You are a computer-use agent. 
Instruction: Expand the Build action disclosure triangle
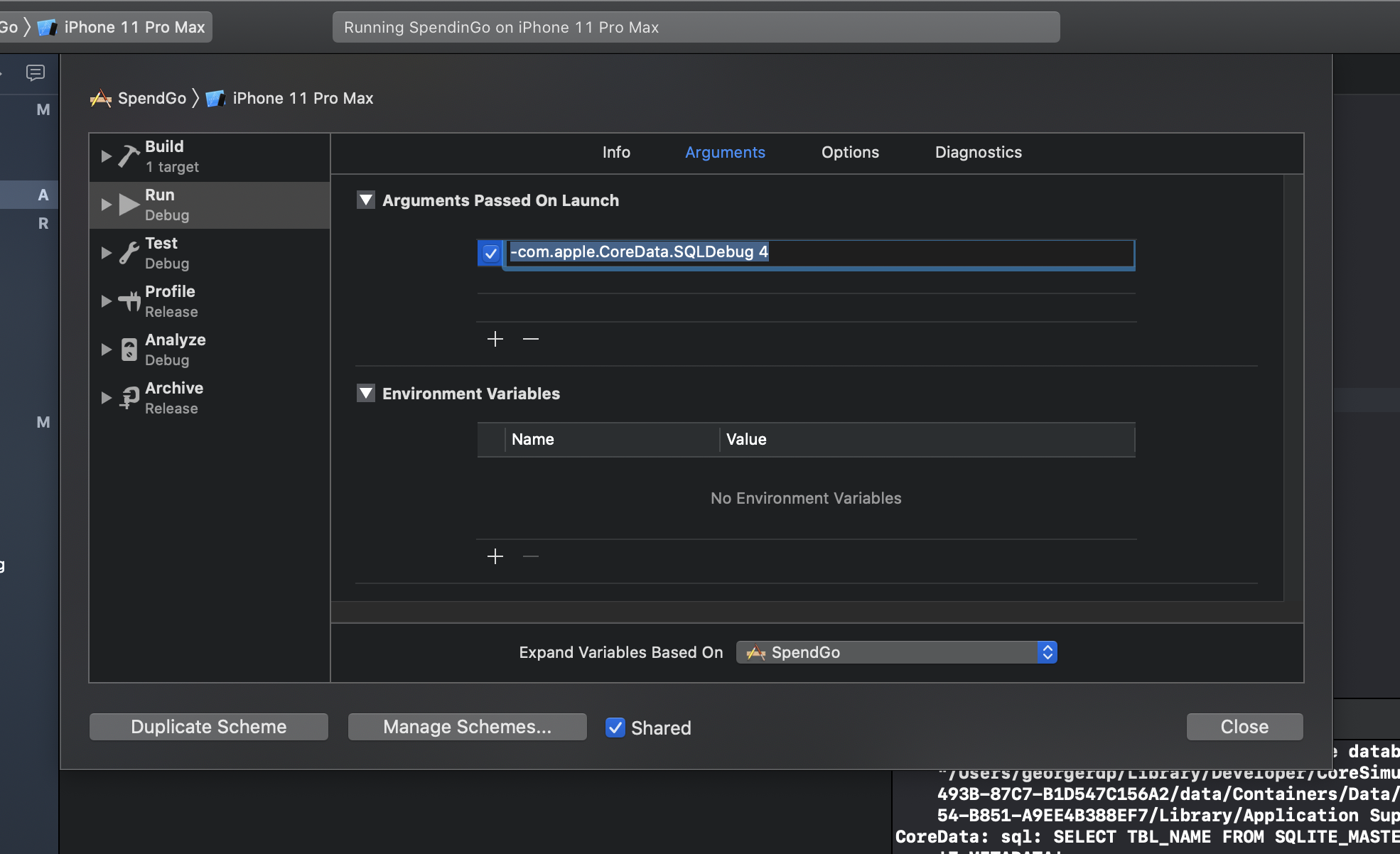point(106,156)
